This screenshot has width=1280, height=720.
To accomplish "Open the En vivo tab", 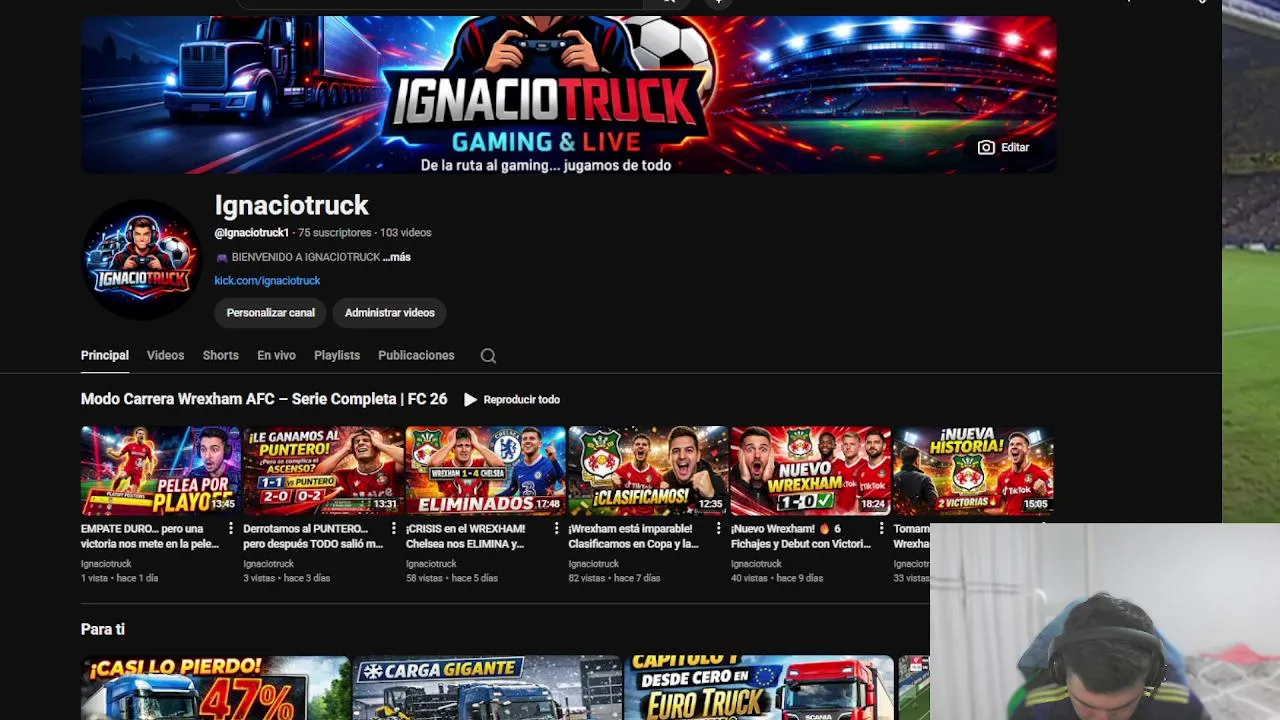I will pos(276,355).
